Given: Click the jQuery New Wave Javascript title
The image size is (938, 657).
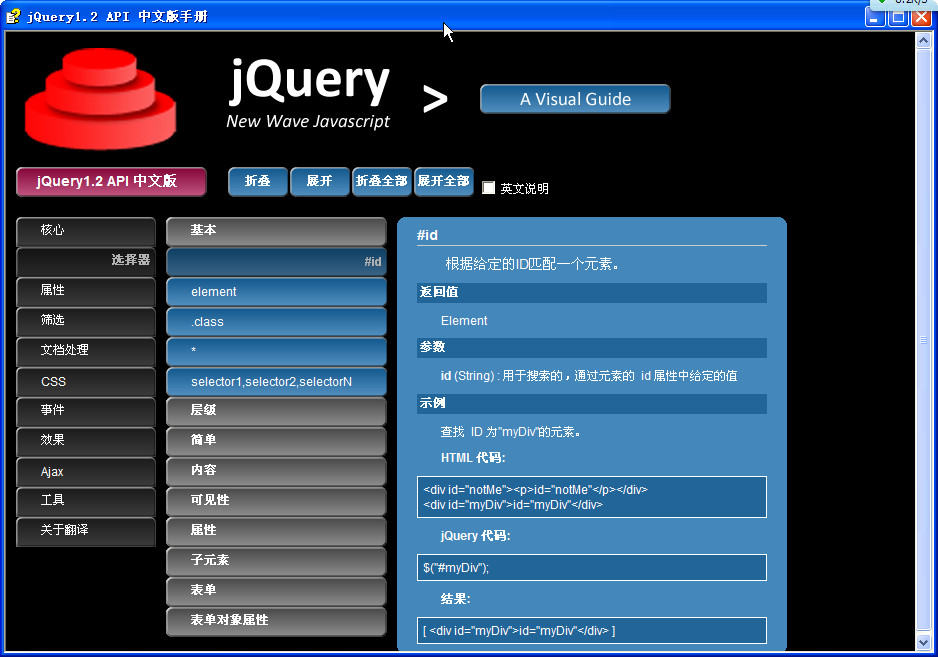Looking at the screenshot, I should pos(309,93).
